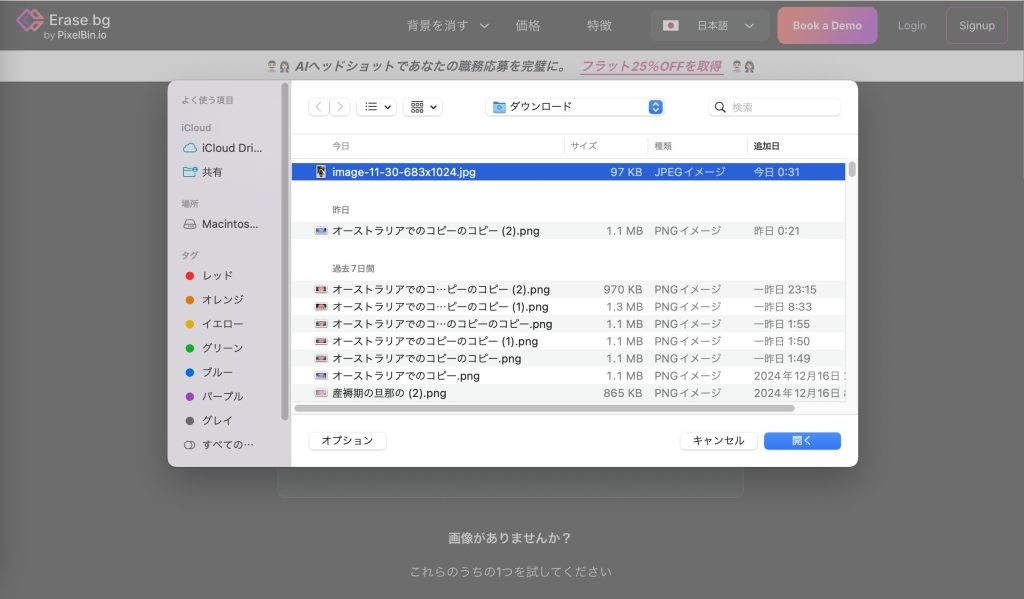Select image-11-30-683x1024.jpg file

(403, 172)
